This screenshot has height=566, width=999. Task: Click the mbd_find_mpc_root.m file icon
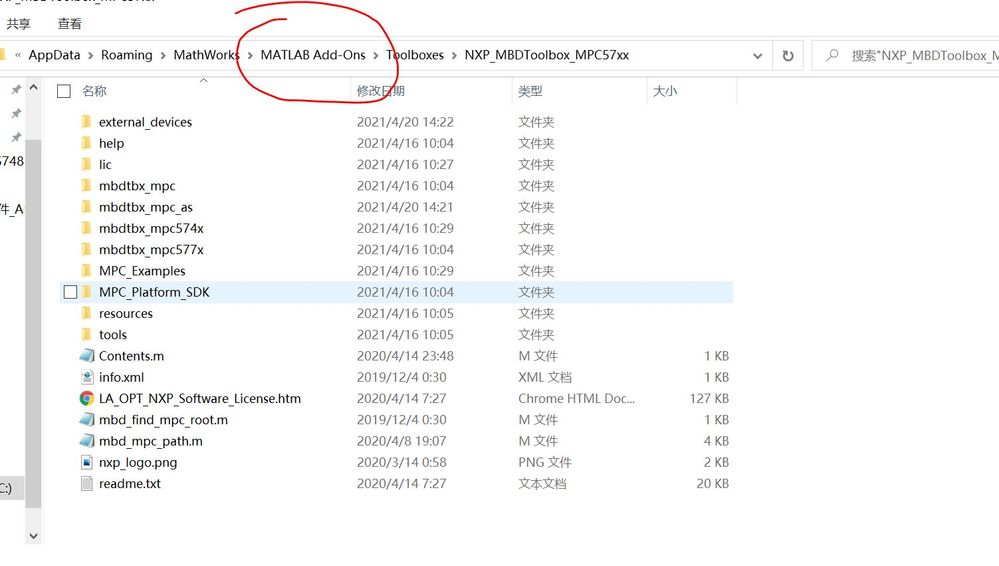coord(87,419)
